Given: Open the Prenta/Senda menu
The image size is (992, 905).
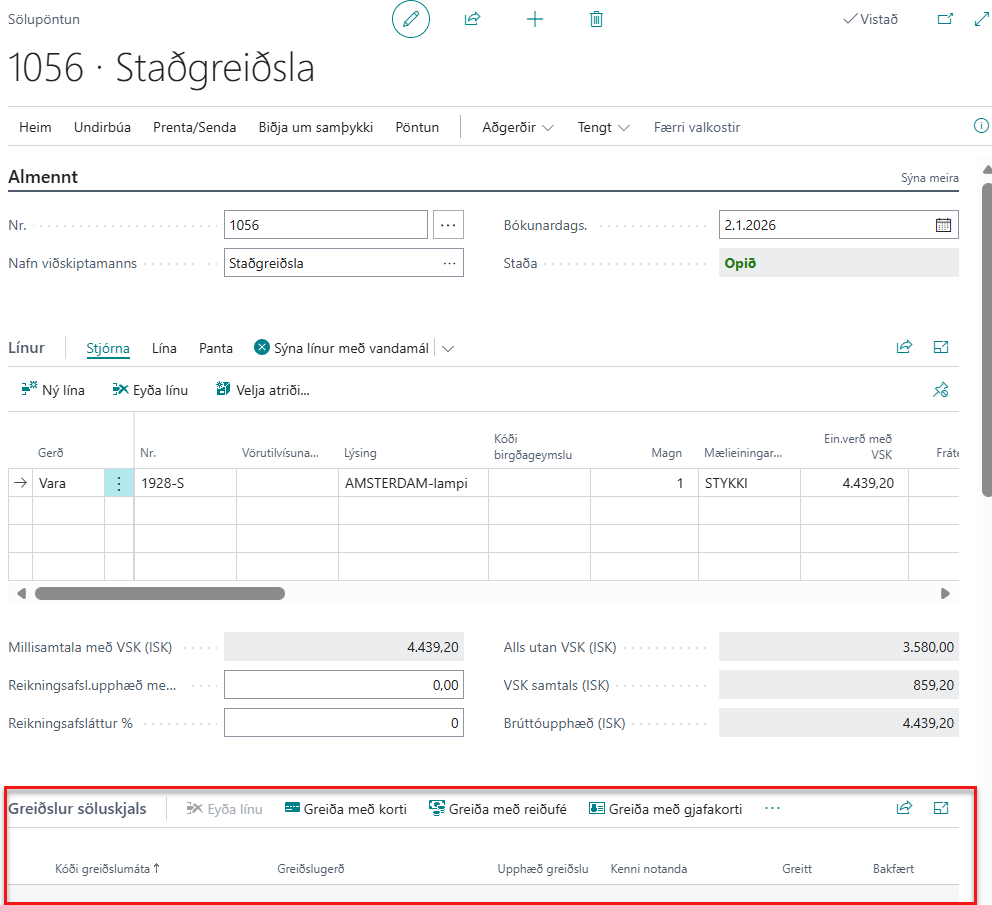Looking at the screenshot, I should pyautogui.click(x=194, y=127).
